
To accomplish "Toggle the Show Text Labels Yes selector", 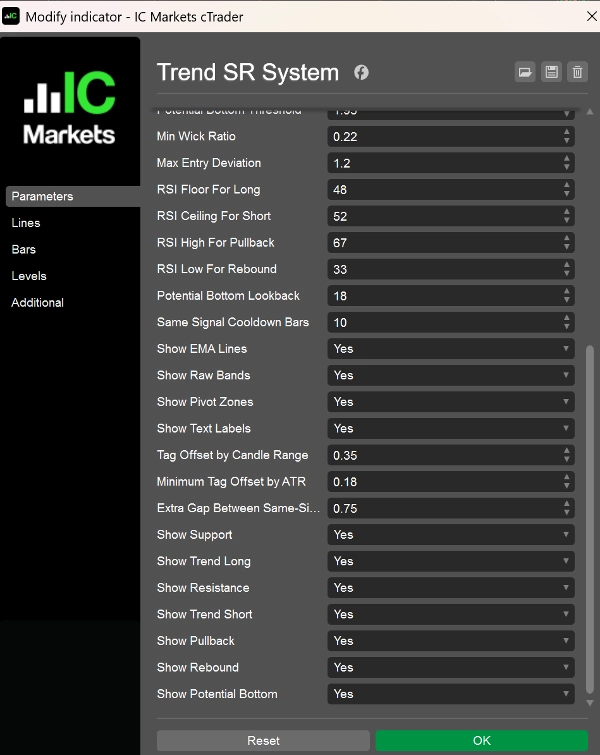I will tap(451, 428).
